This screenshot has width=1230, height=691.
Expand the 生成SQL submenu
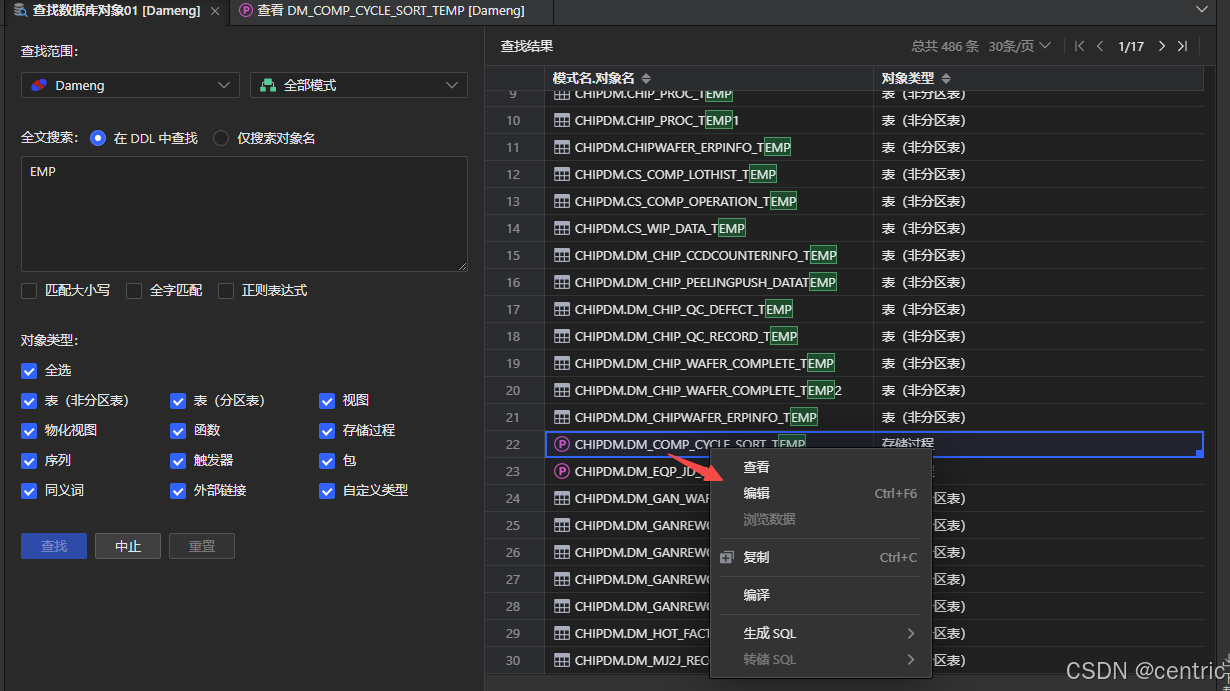tap(769, 633)
